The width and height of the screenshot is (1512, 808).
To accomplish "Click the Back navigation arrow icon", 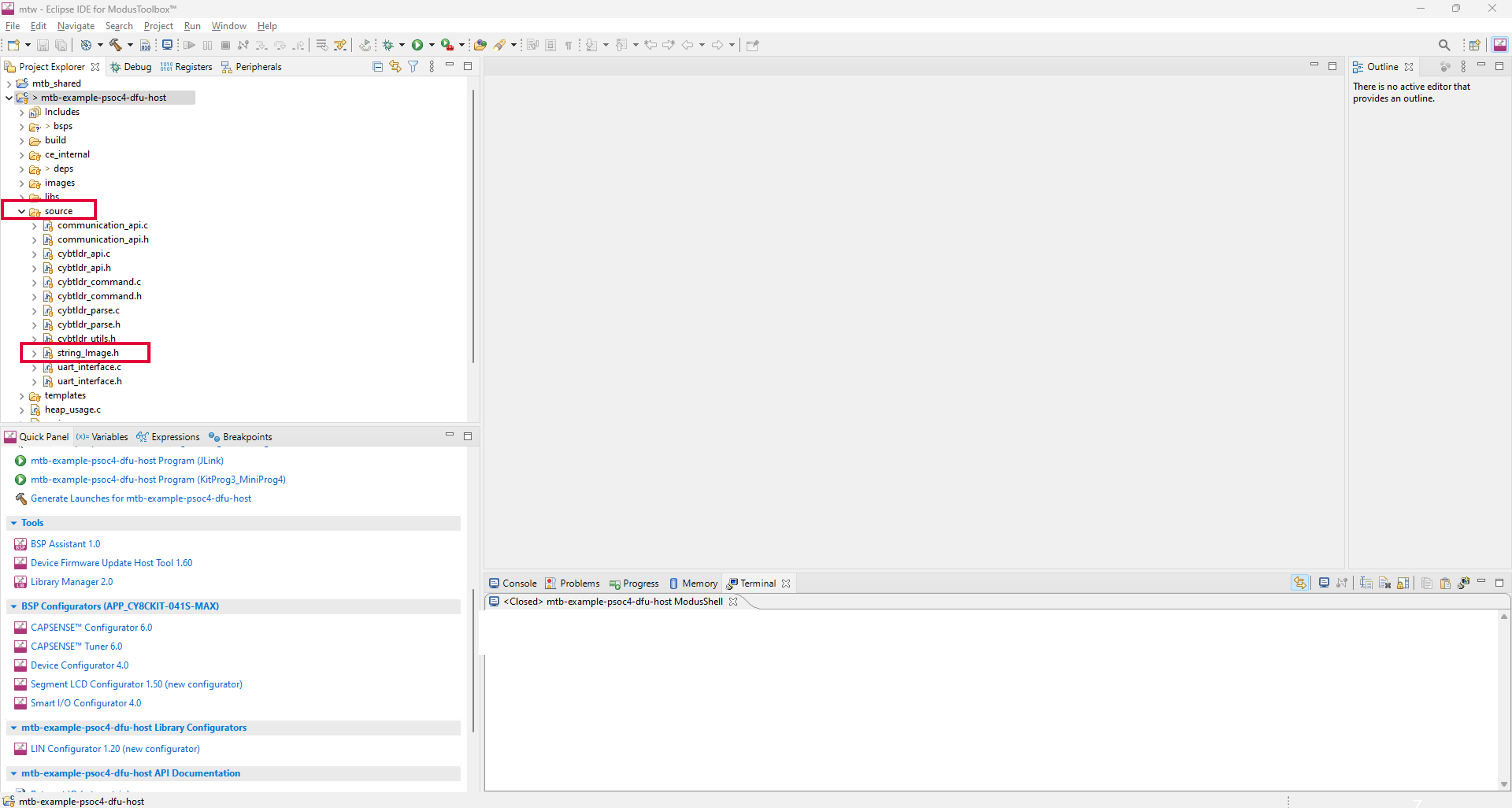I will (x=687, y=45).
